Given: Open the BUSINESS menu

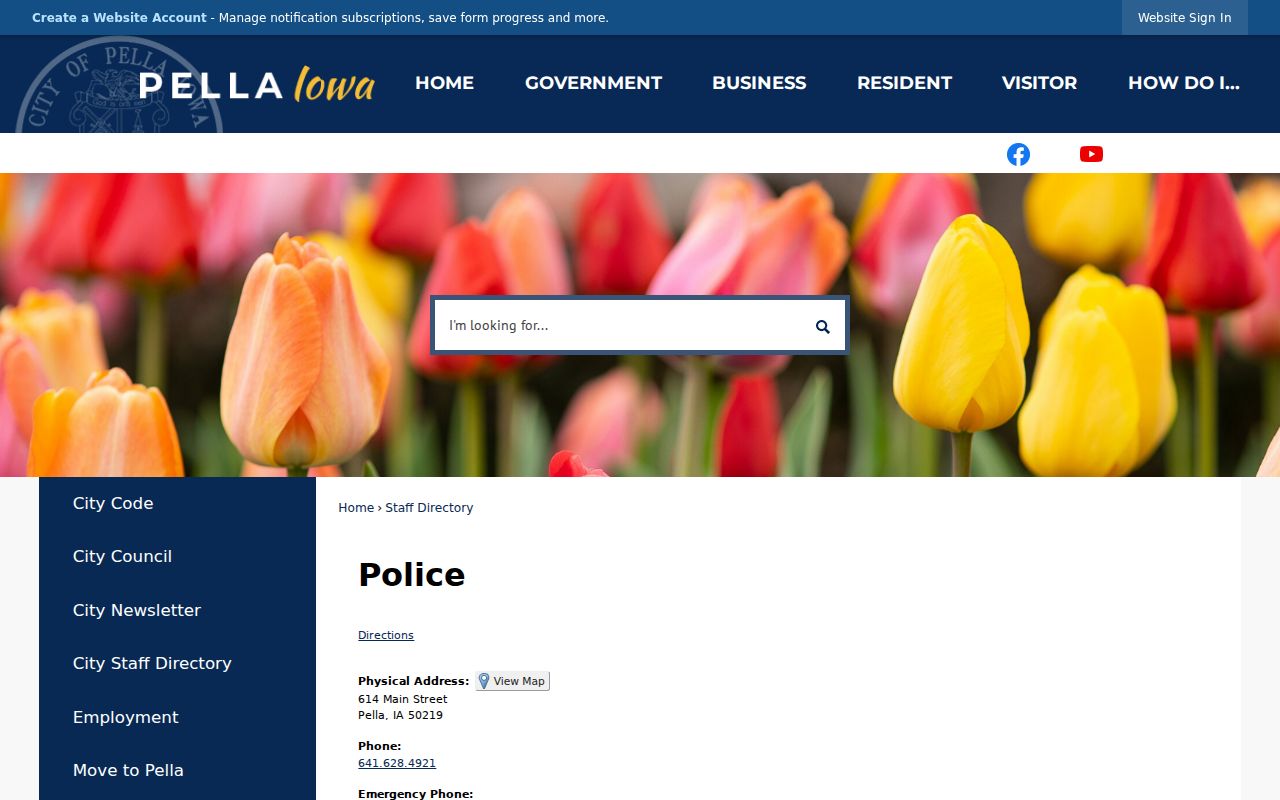Looking at the screenshot, I should click(759, 83).
